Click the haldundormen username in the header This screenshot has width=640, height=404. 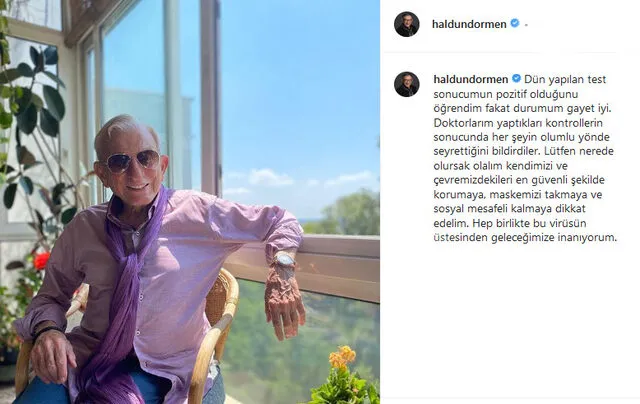click(x=469, y=24)
